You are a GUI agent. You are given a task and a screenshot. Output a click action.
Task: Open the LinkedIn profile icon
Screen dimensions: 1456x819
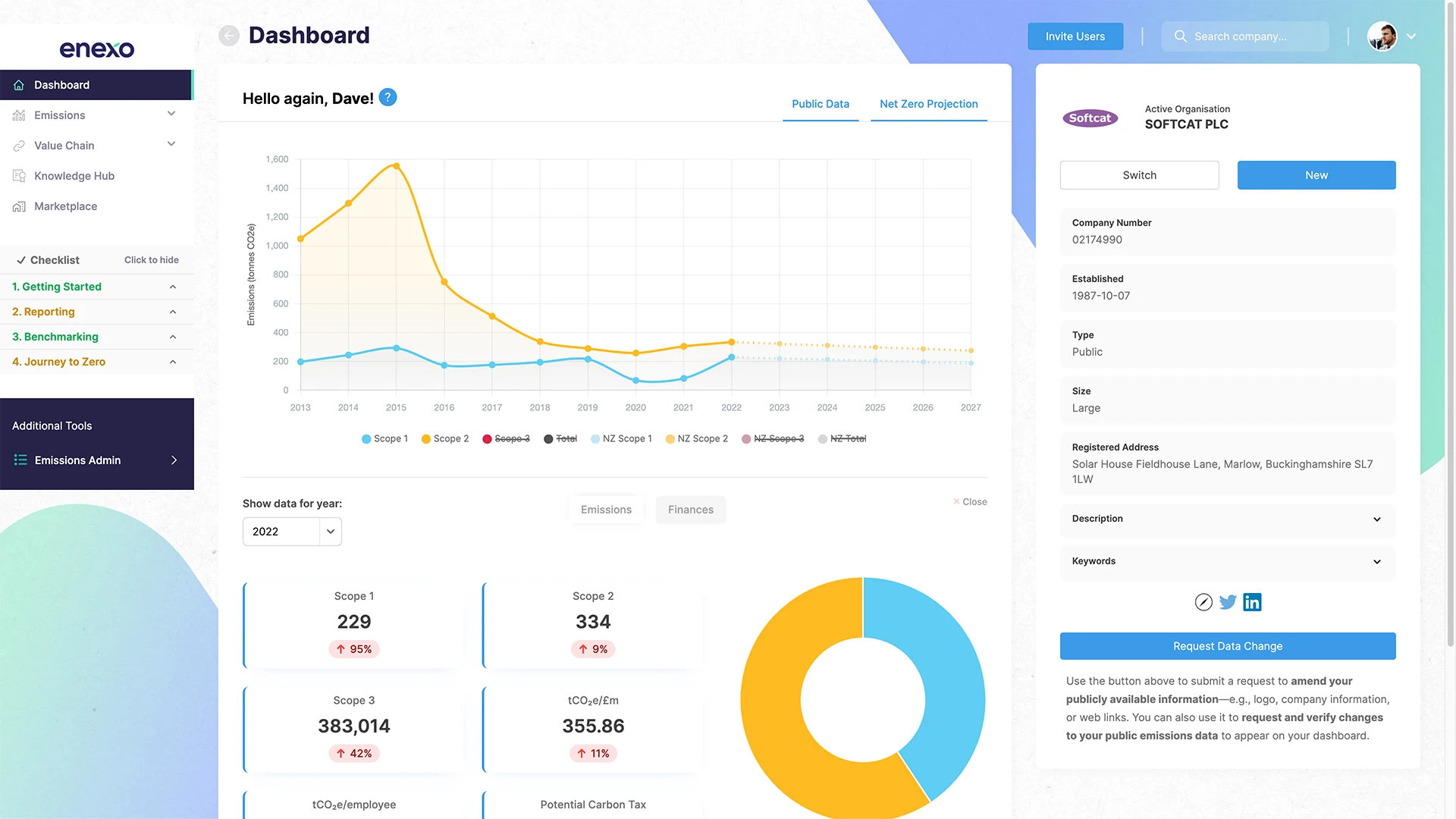[x=1252, y=602]
